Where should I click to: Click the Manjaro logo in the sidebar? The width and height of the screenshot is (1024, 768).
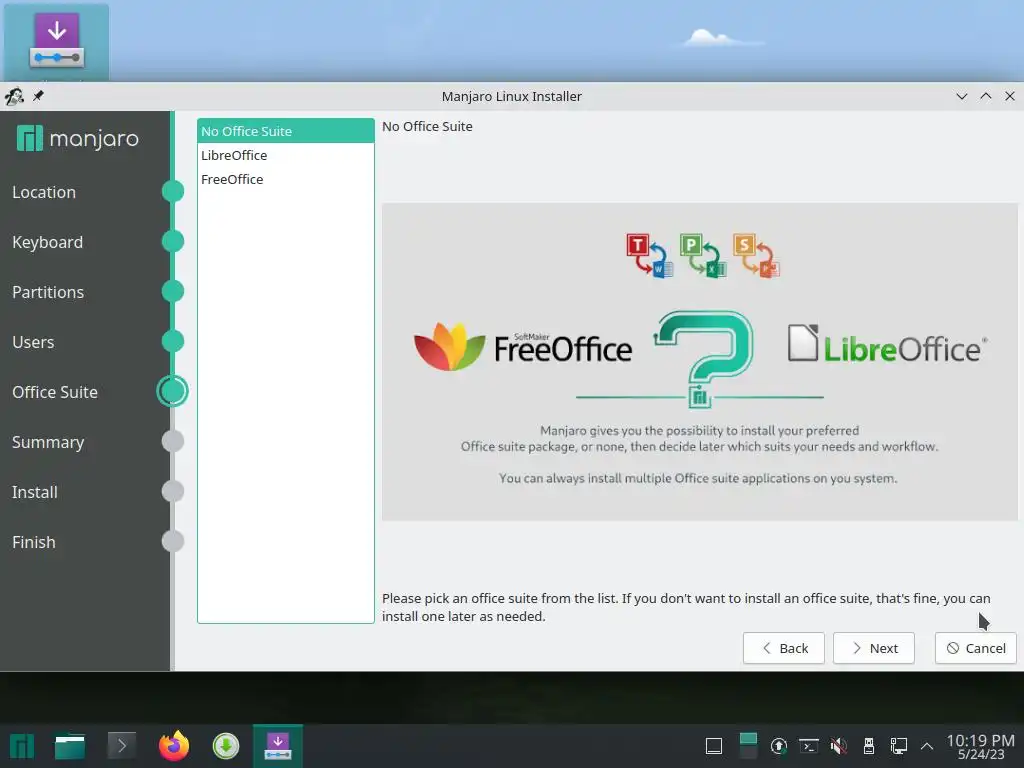78,138
